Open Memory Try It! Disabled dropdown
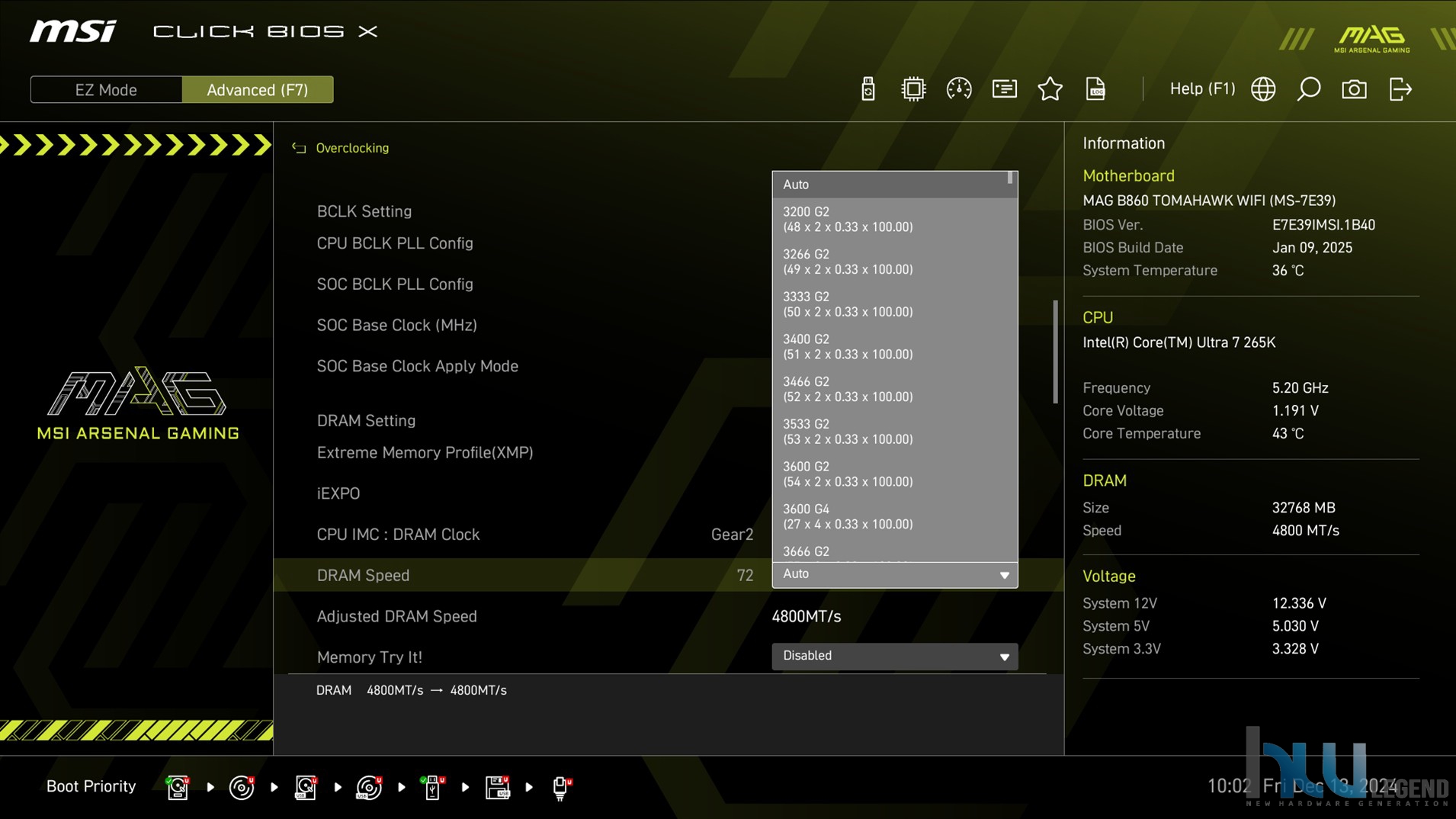1456x819 pixels. (895, 657)
